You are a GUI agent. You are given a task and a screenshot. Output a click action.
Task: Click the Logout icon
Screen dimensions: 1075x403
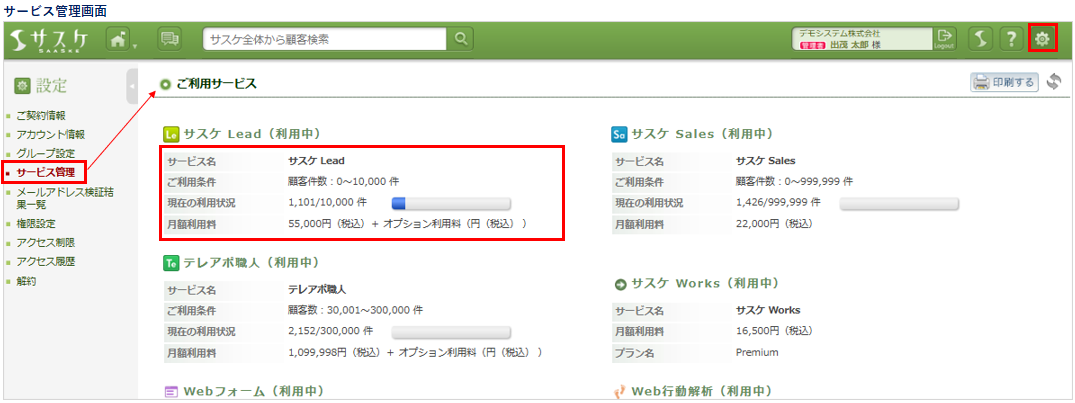pos(944,38)
